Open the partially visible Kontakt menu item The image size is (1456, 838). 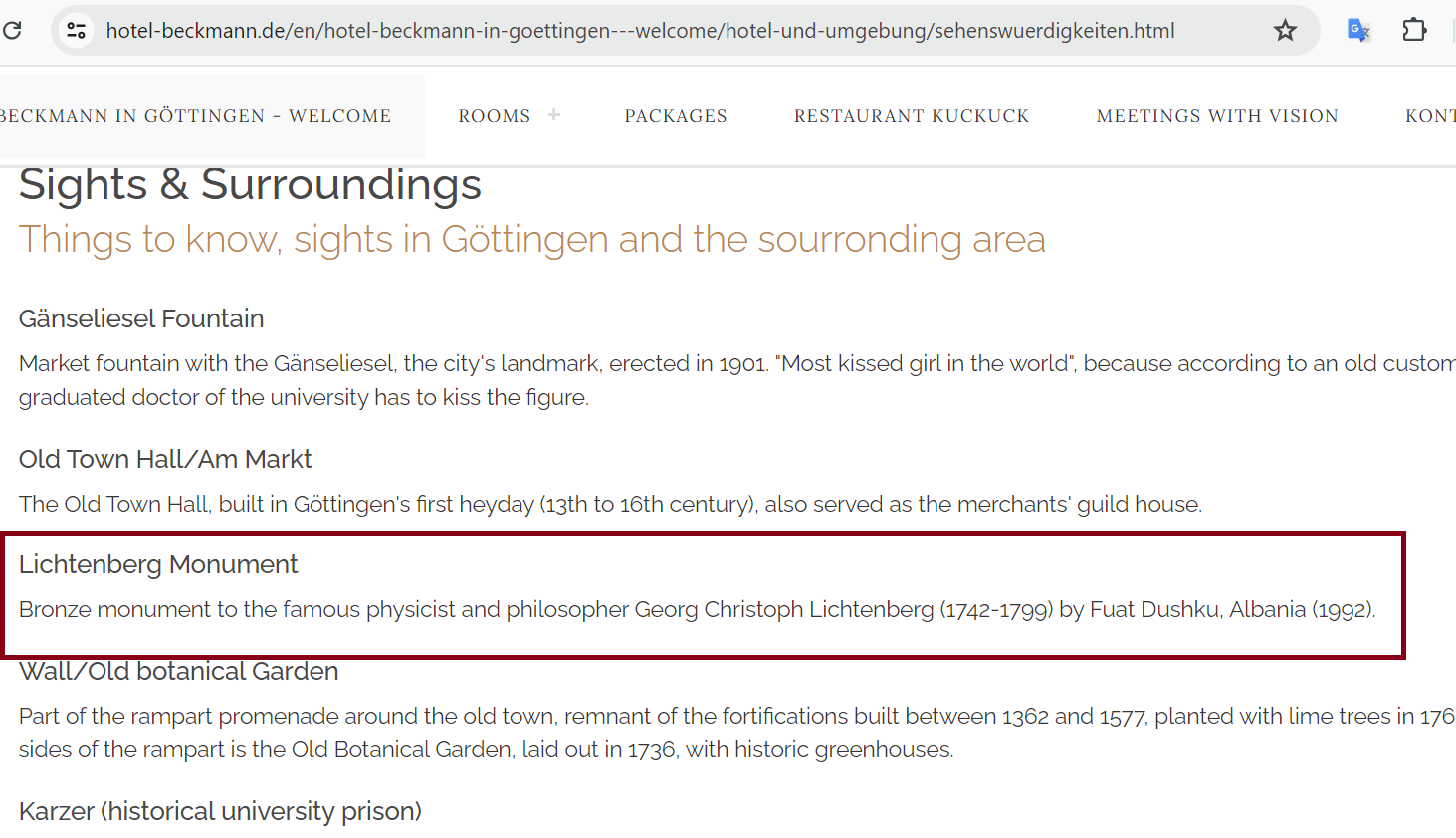[1430, 116]
